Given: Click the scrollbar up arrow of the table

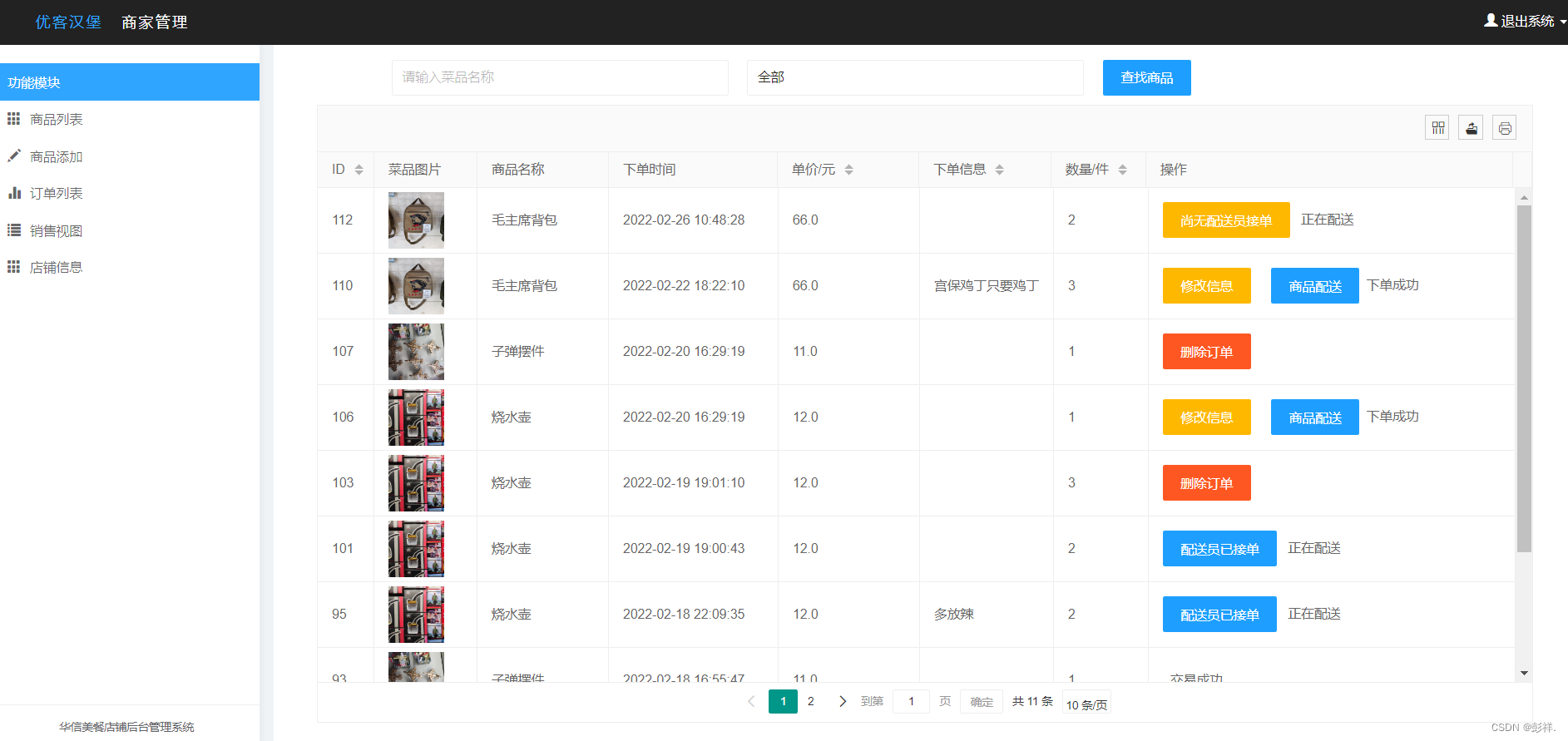Looking at the screenshot, I should tap(1524, 197).
